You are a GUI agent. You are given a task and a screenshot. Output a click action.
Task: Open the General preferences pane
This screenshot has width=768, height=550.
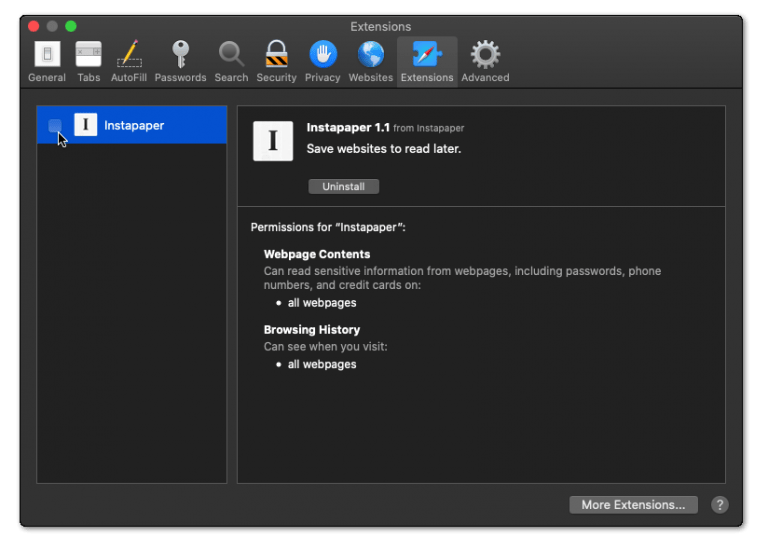click(47, 62)
